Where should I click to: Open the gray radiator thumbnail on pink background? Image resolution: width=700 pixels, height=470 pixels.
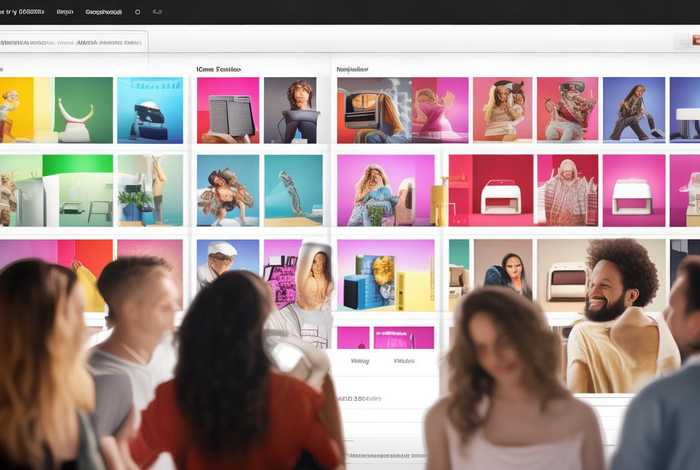click(228, 110)
